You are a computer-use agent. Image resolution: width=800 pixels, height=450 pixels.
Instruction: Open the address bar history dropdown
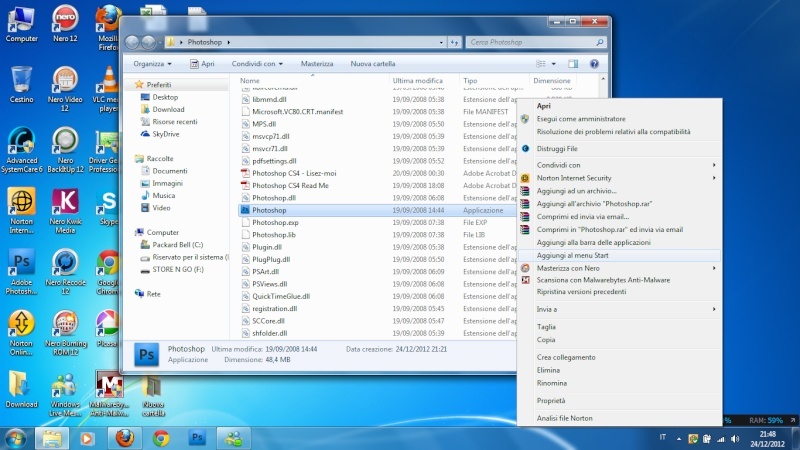(x=441, y=42)
